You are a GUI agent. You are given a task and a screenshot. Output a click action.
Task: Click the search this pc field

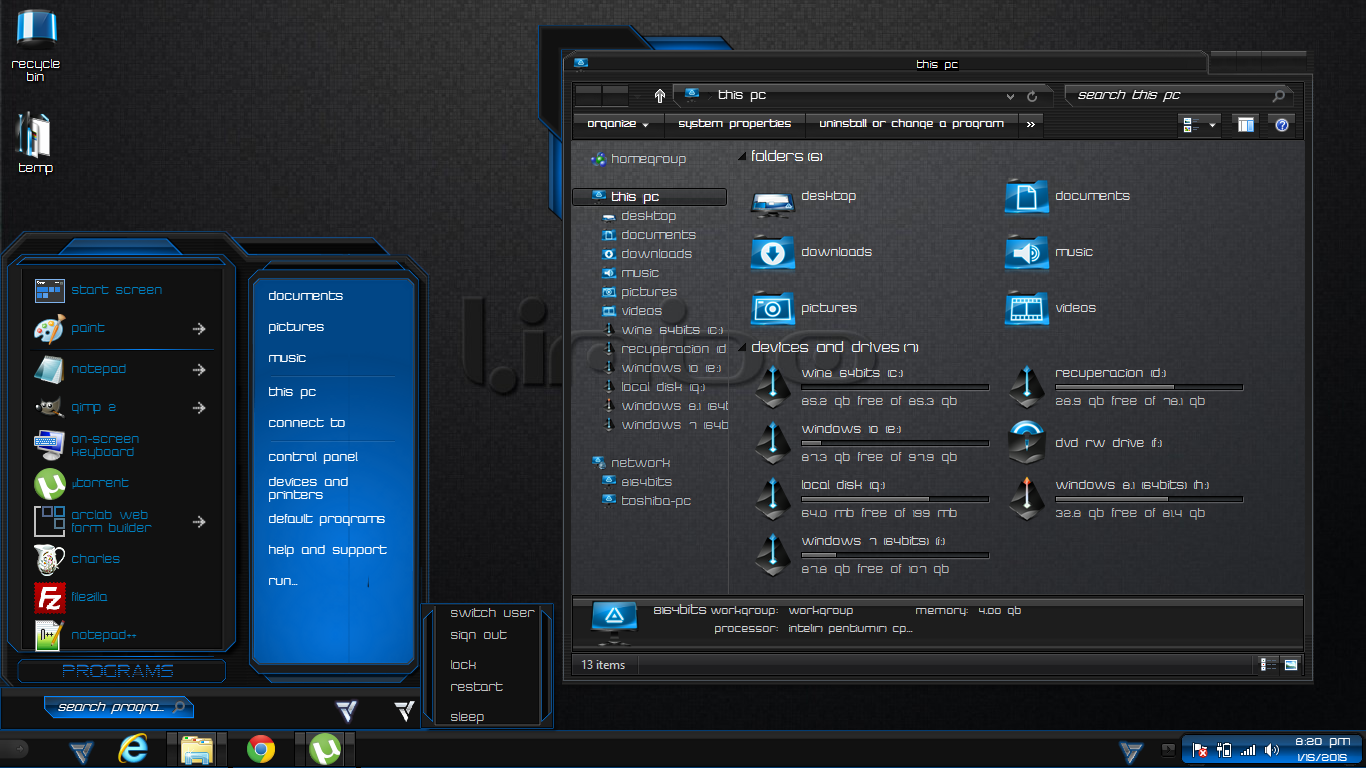click(x=1179, y=96)
